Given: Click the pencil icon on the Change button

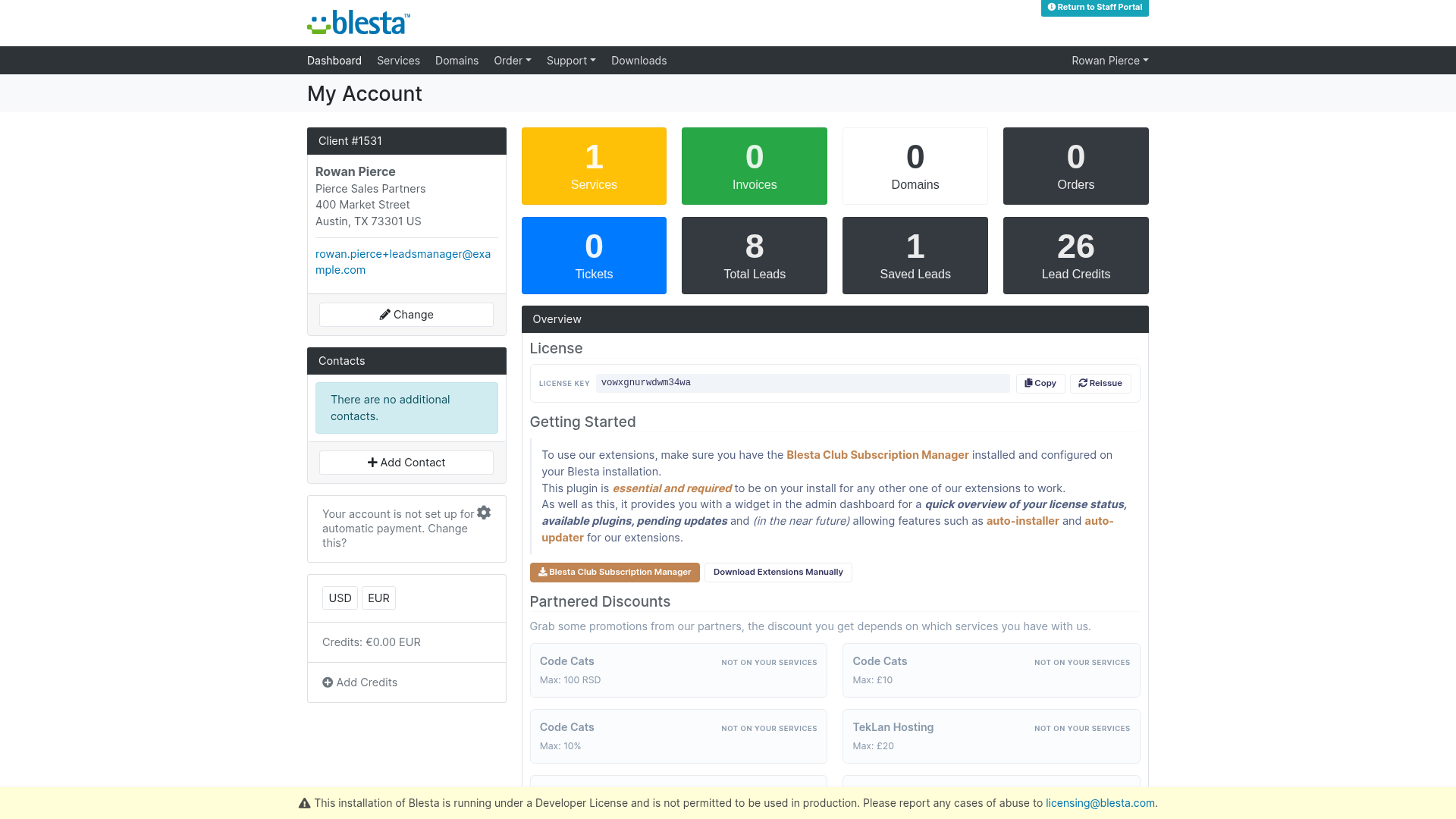Looking at the screenshot, I should 384,315.
